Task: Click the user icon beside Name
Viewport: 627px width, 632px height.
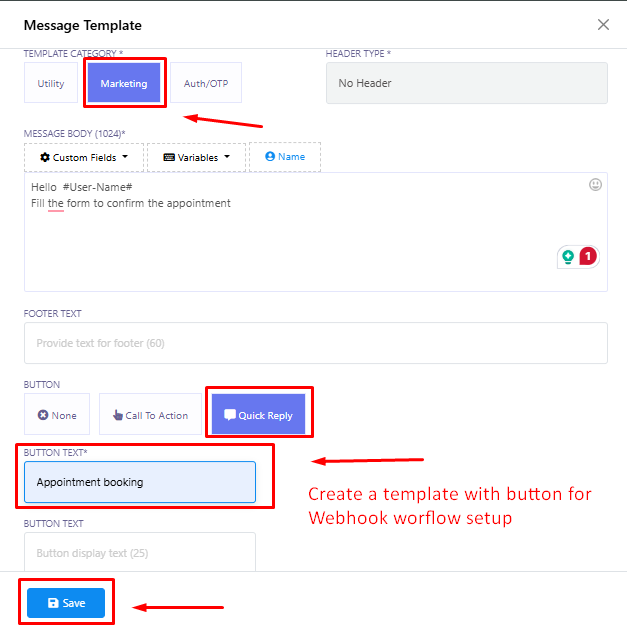Action: [x=270, y=156]
